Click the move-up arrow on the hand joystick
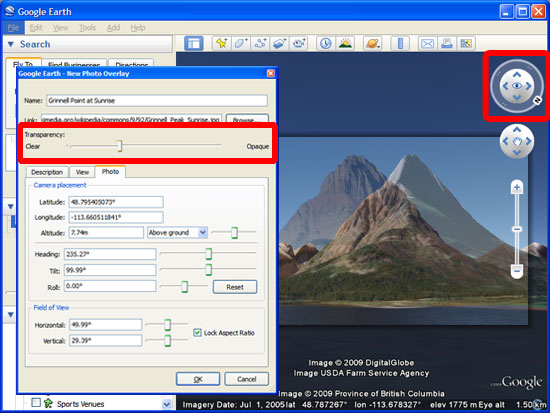550x413 pixels. tap(517, 130)
